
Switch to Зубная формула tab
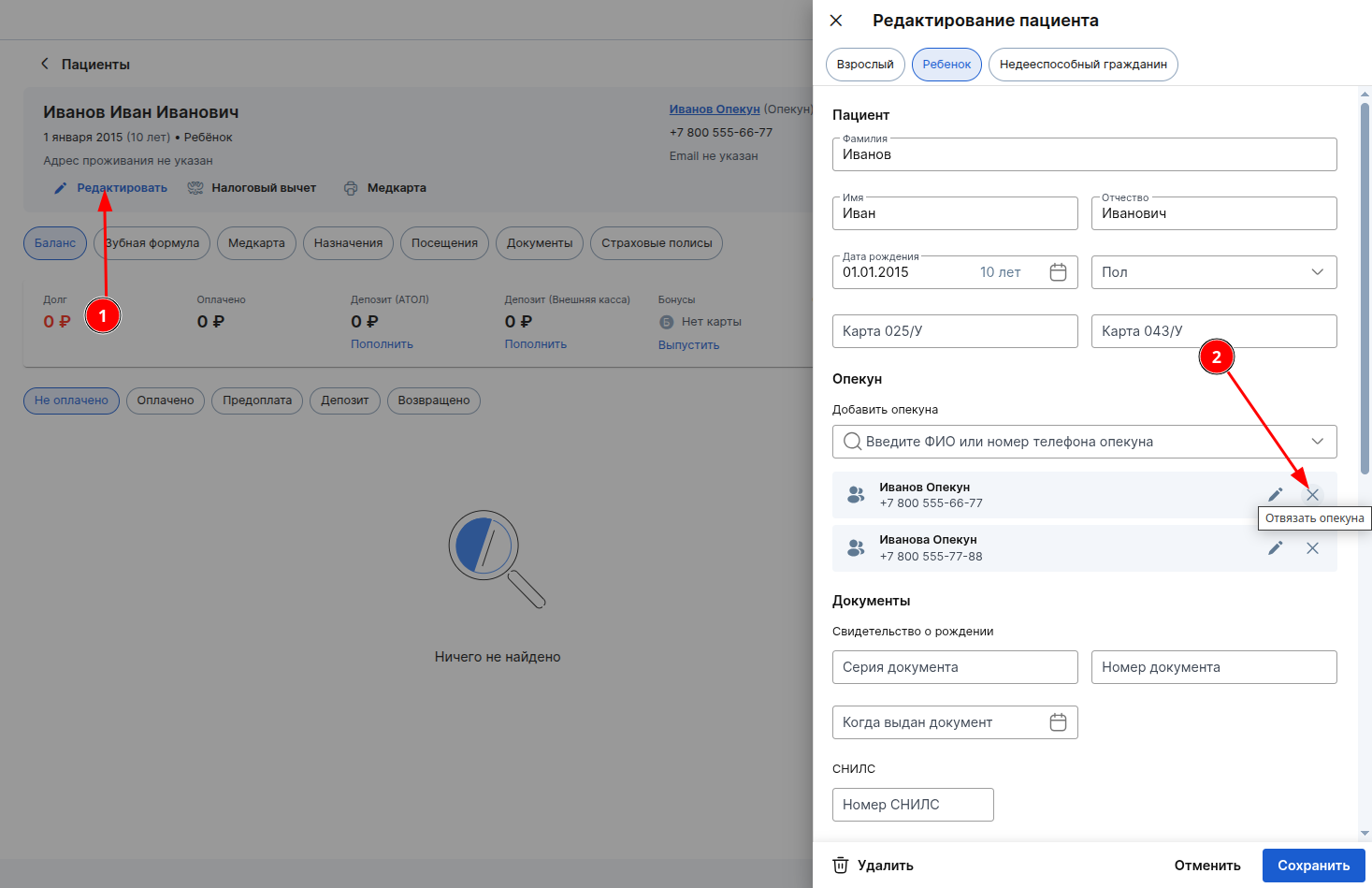pyautogui.click(x=152, y=243)
